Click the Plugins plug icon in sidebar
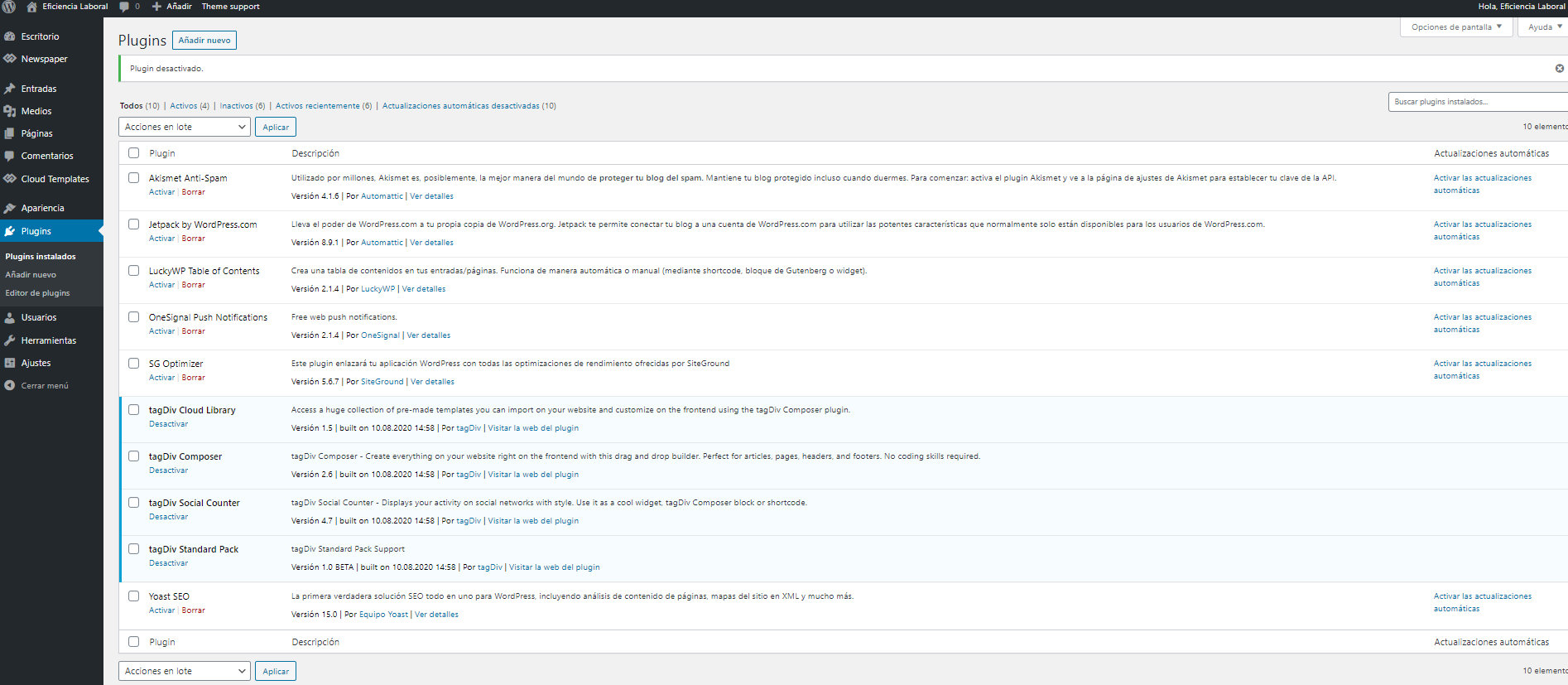The height and width of the screenshot is (685, 1568). pos(10,231)
